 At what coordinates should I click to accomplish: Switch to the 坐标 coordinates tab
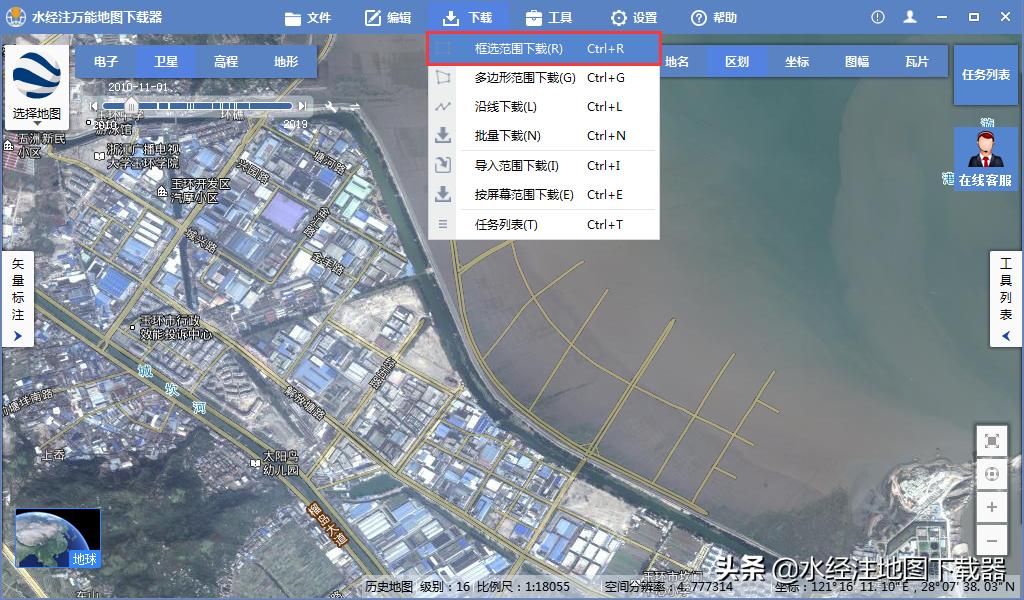pyautogui.click(x=796, y=60)
